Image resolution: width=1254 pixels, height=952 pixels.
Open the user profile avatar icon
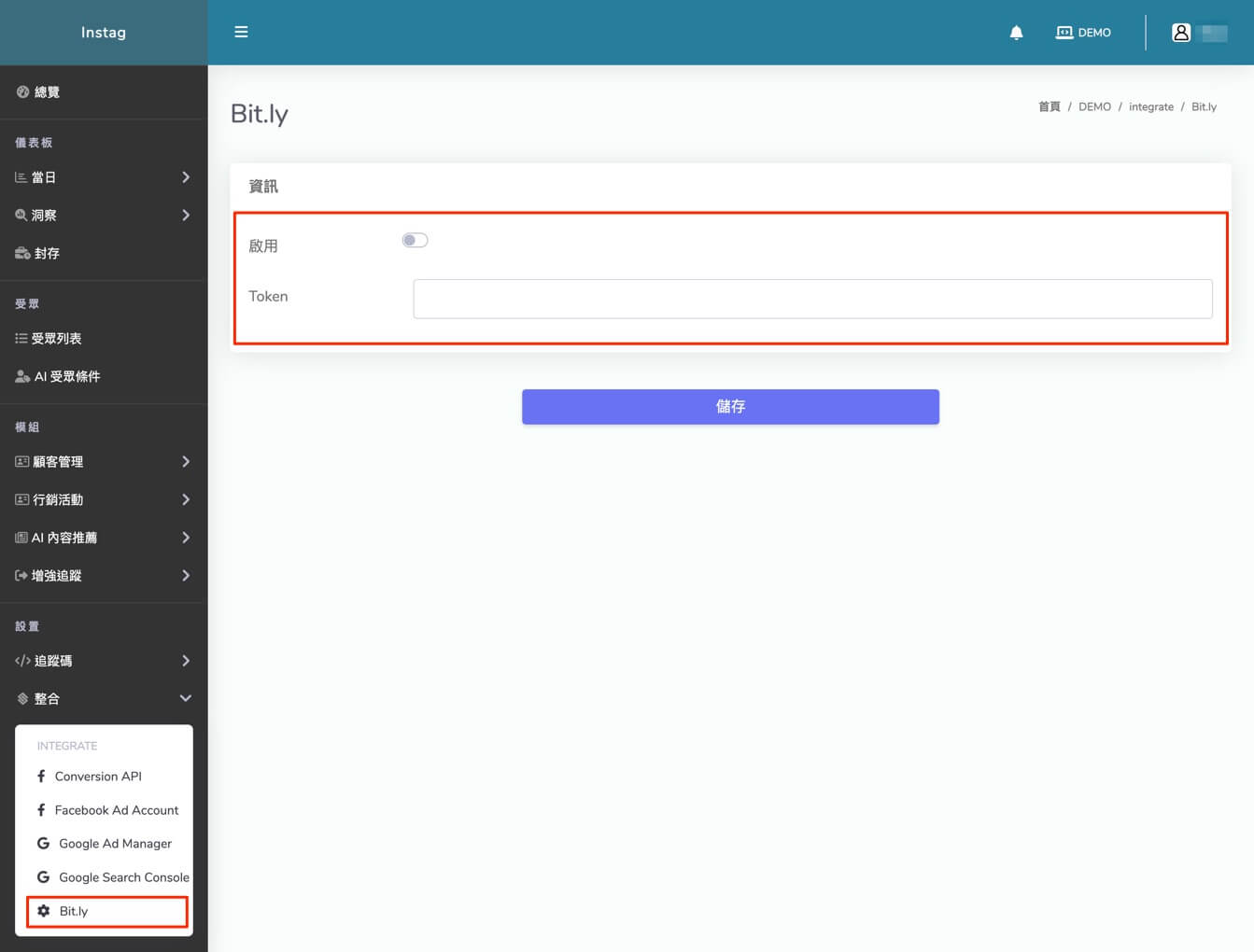click(1180, 33)
